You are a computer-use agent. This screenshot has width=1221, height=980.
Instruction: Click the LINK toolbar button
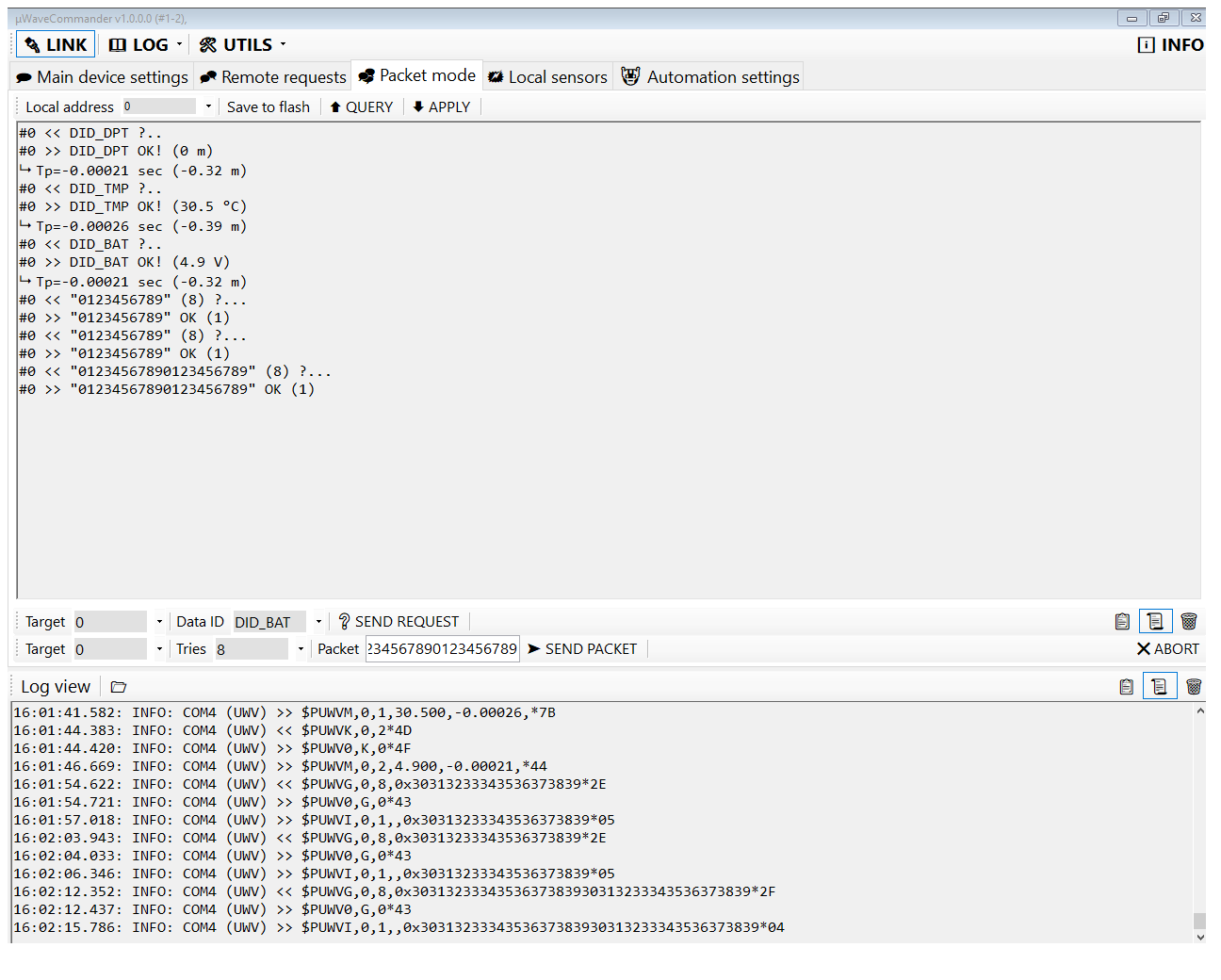[x=56, y=44]
